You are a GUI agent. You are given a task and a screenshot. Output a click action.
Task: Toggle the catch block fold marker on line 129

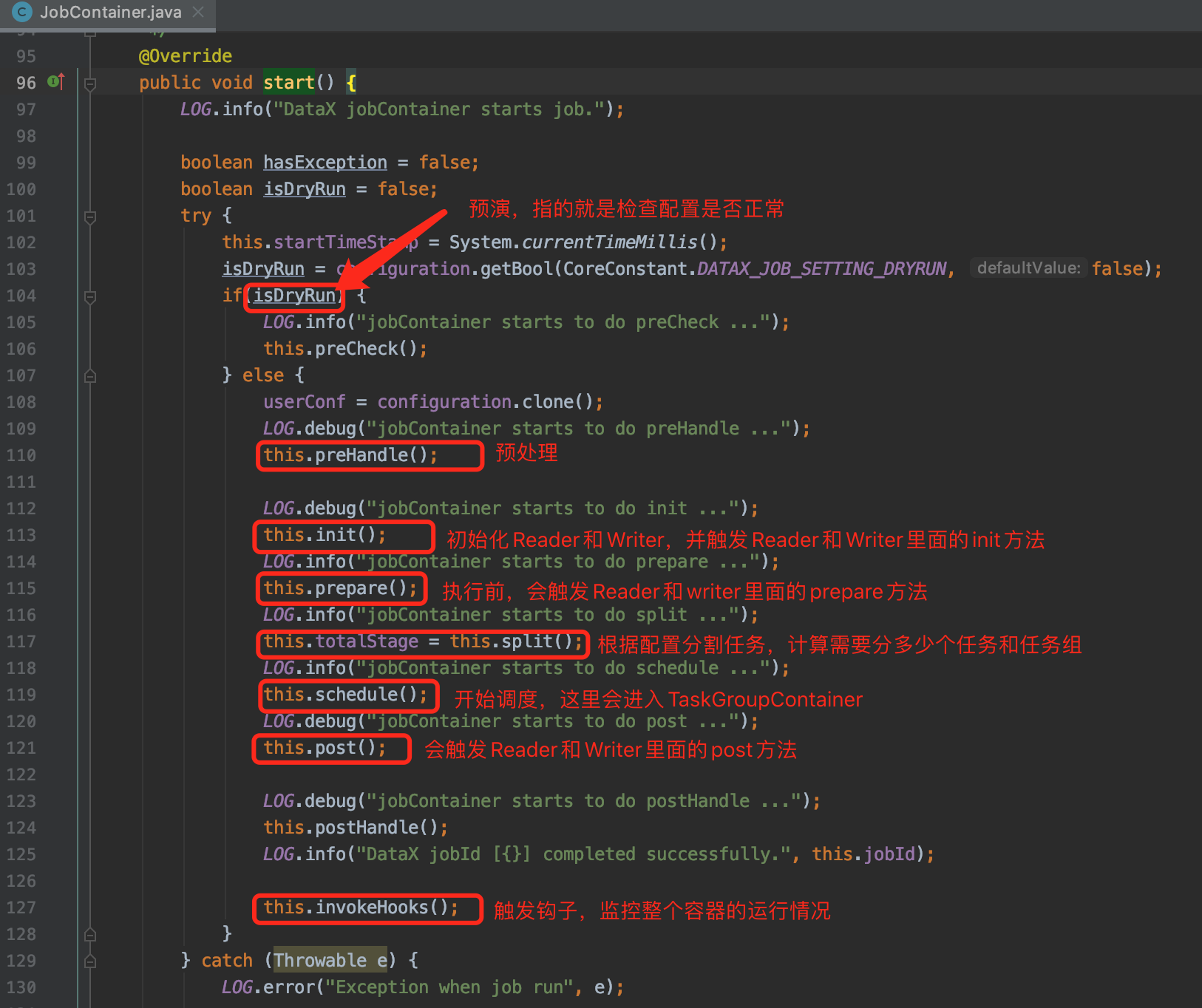(90, 961)
